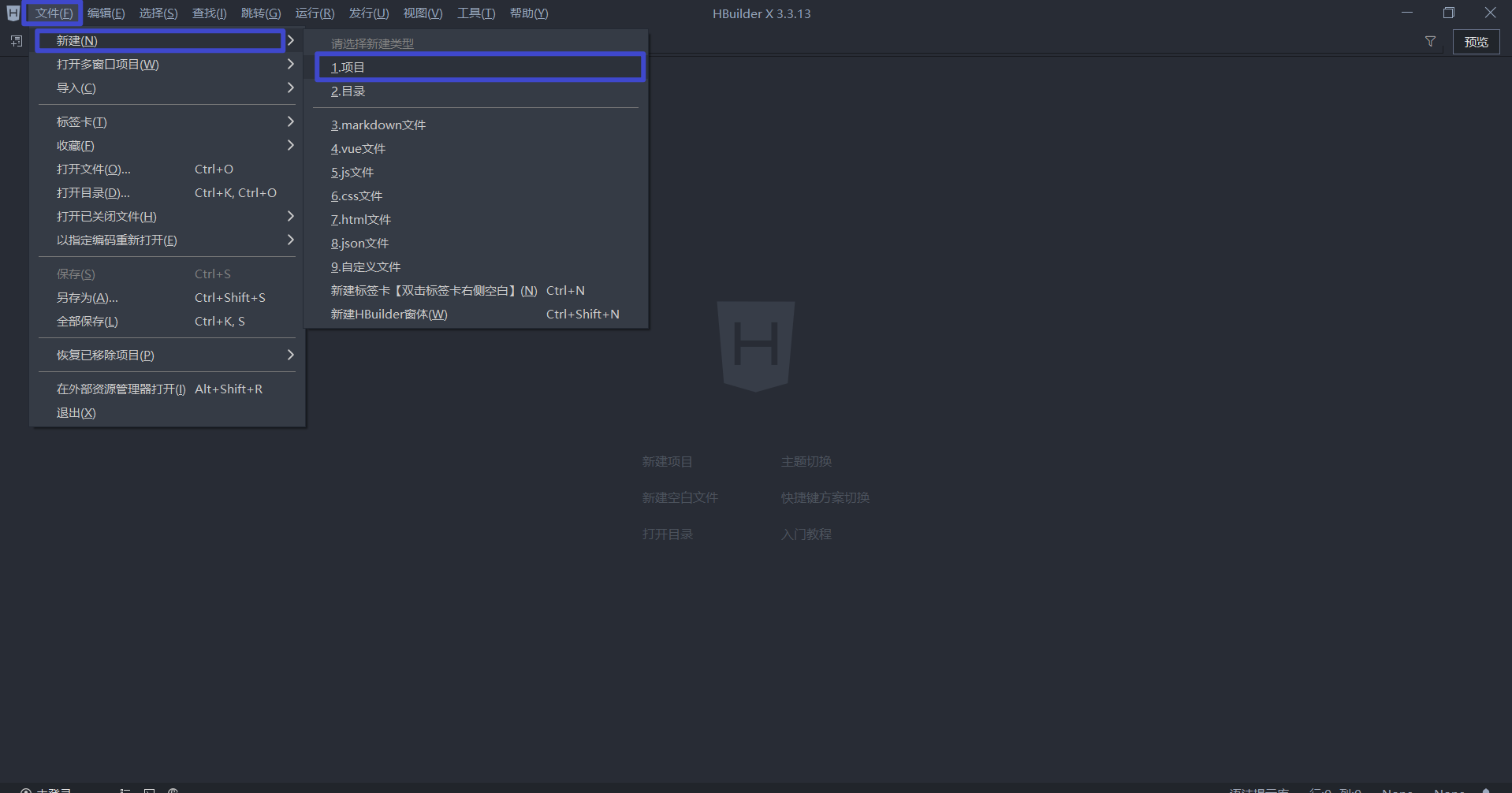Click the HBuilder X logo icon

click(13, 13)
